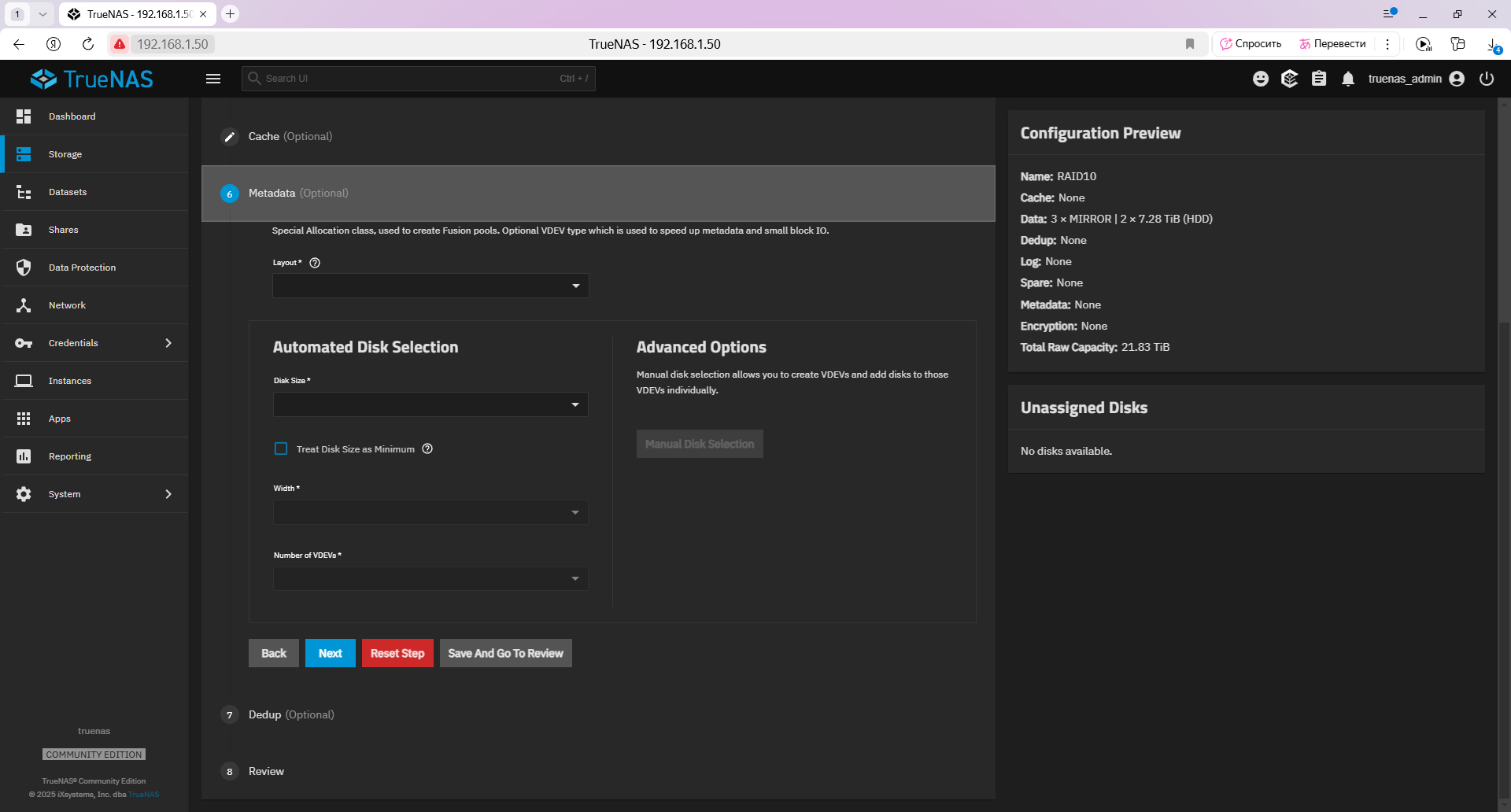Viewport: 1511px width, 812px height.
Task: Click the red Reset Step button
Action: pyautogui.click(x=397, y=653)
